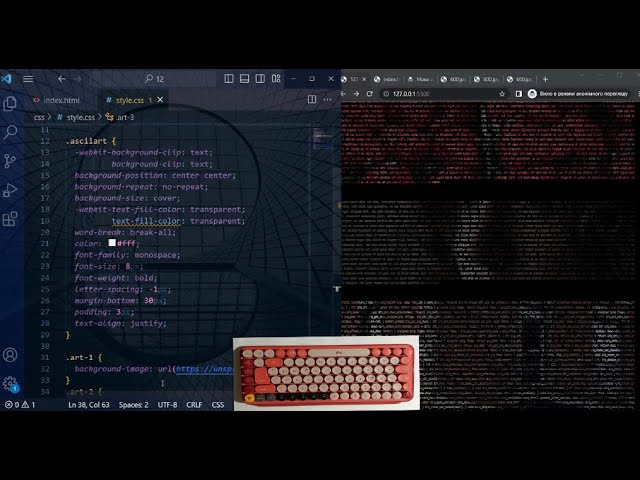Click text-fill-color property on line 19
Image resolution: width=640 pixels, height=480 pixels.
[146, 221]
